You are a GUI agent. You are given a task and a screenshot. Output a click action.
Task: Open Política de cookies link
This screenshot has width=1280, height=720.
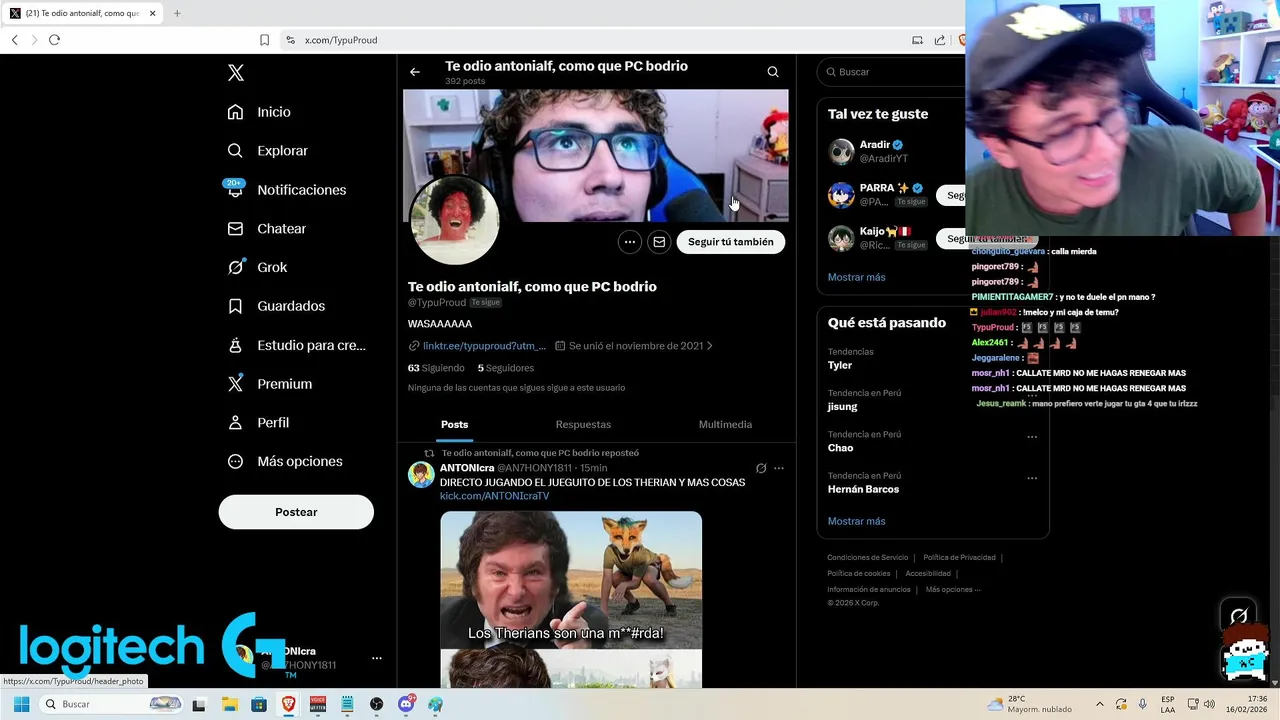[x=858, y=573]
